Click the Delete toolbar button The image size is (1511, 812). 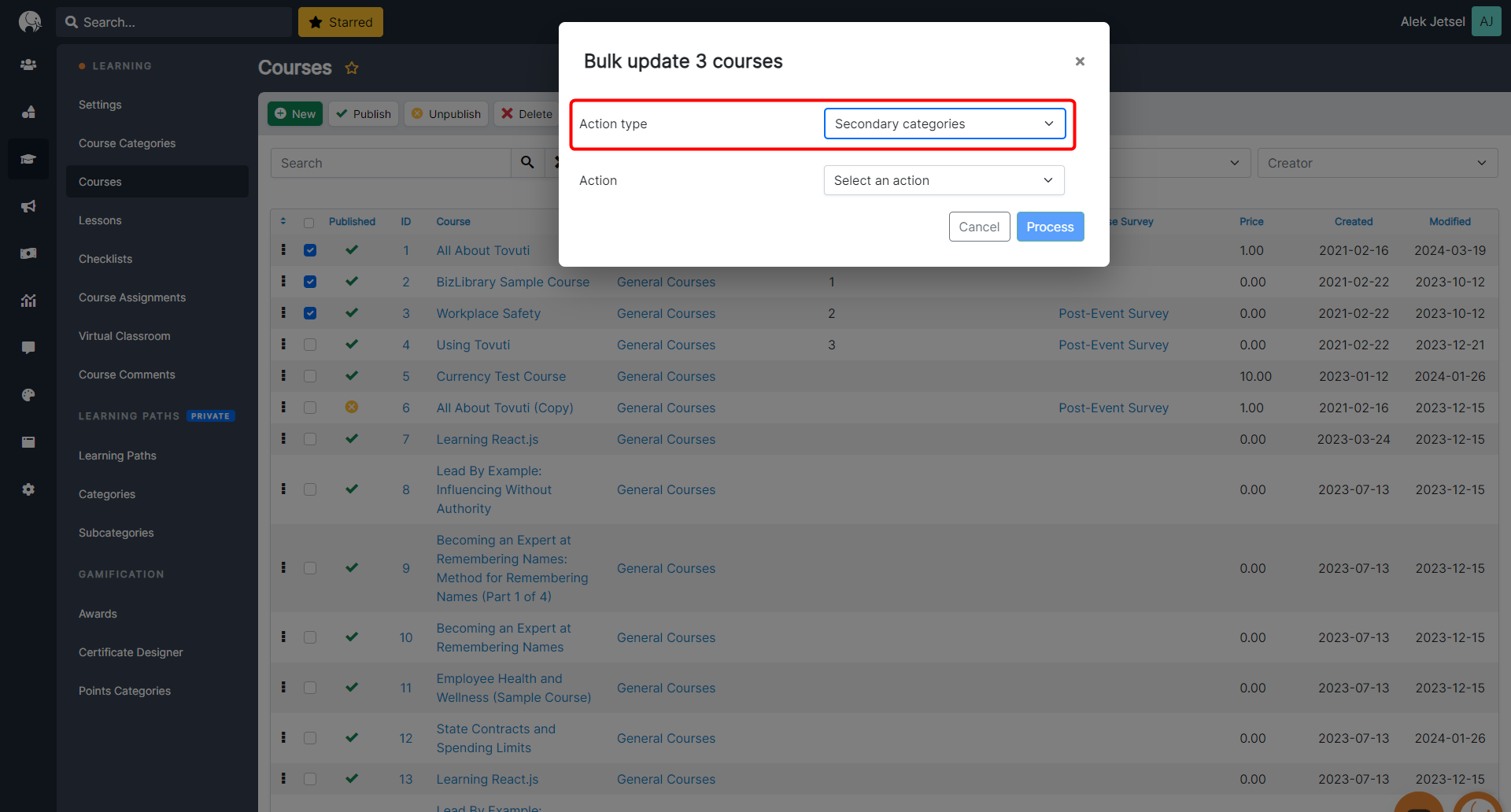(x=527, y=113)
